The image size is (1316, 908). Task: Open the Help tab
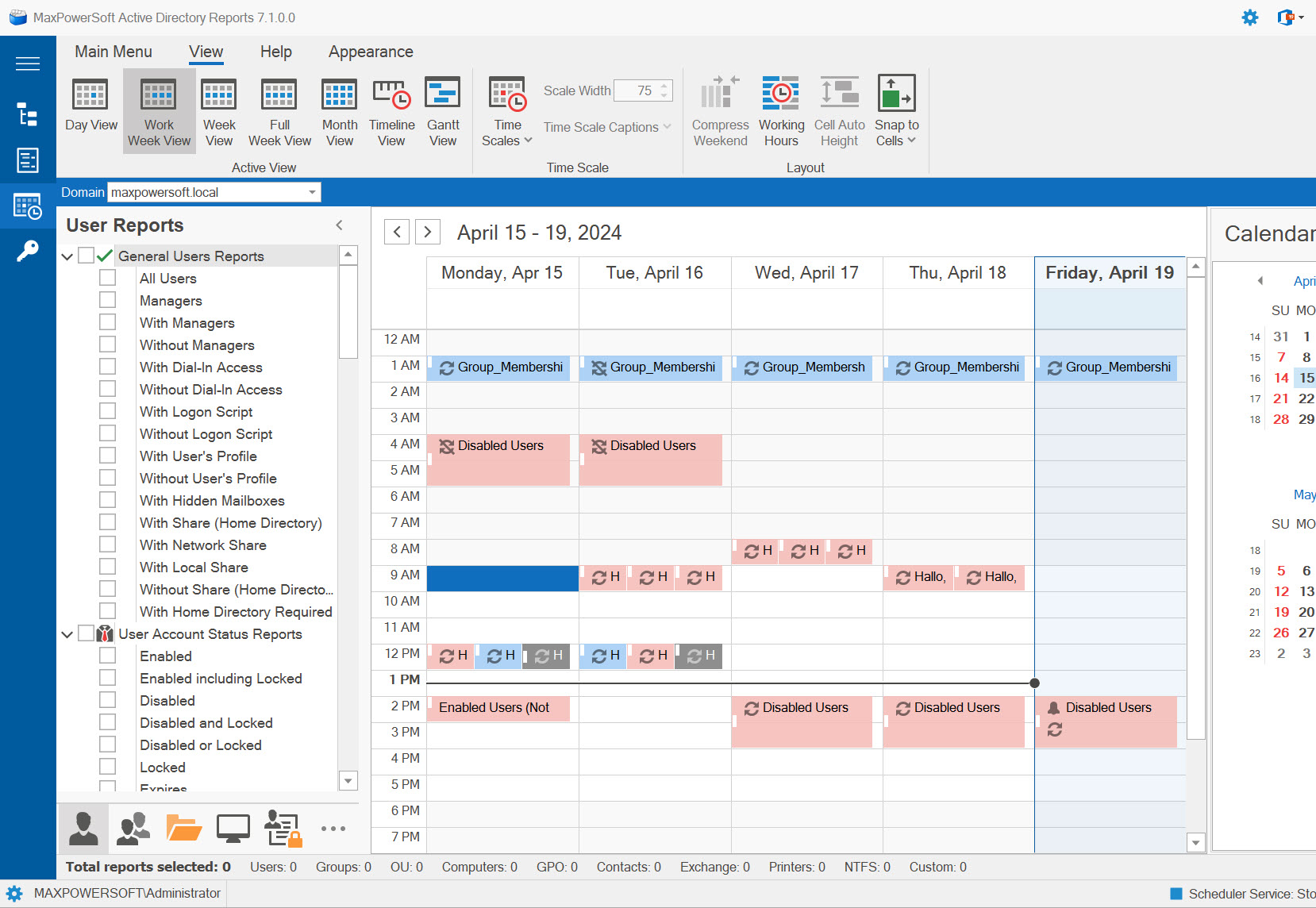[x=276, y=52]
